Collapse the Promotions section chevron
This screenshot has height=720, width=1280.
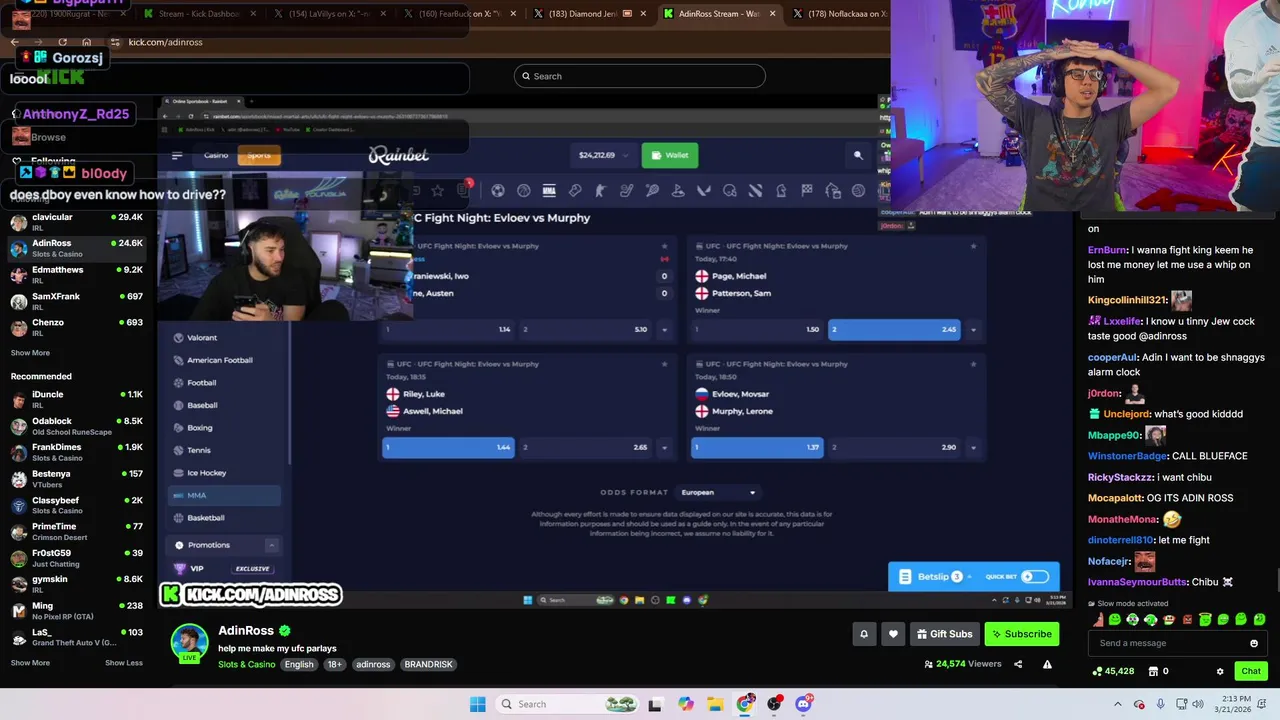(x=271, y=545)
